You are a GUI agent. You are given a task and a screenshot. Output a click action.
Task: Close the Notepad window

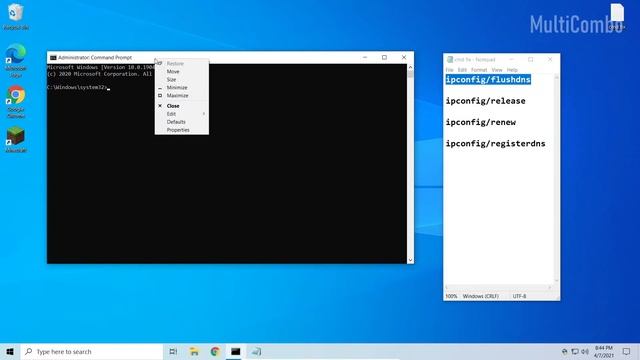[x=550, y=60]
